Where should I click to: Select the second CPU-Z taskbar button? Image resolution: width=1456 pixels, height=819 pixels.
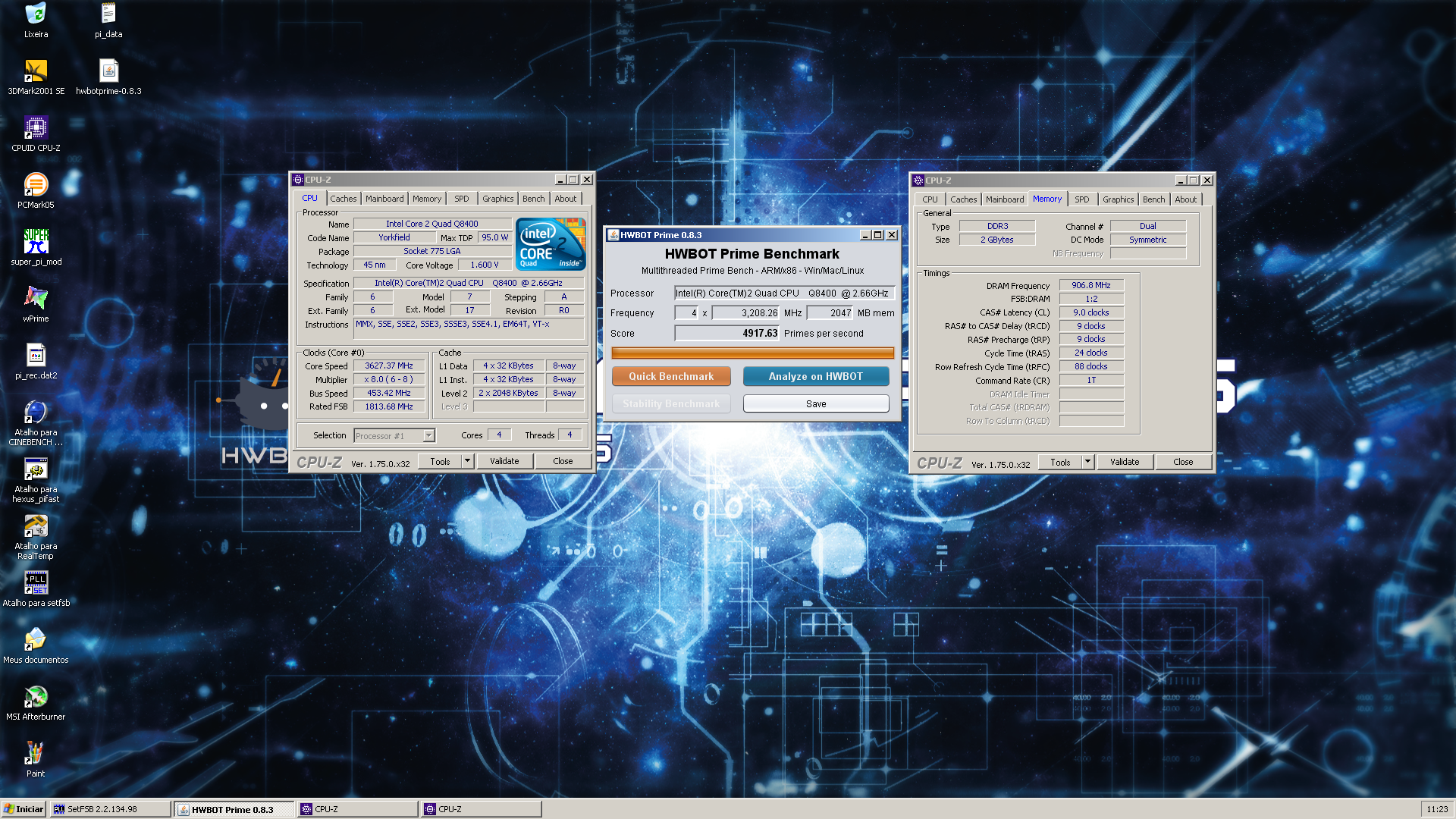pyautogui.click(x=481, y=809)
